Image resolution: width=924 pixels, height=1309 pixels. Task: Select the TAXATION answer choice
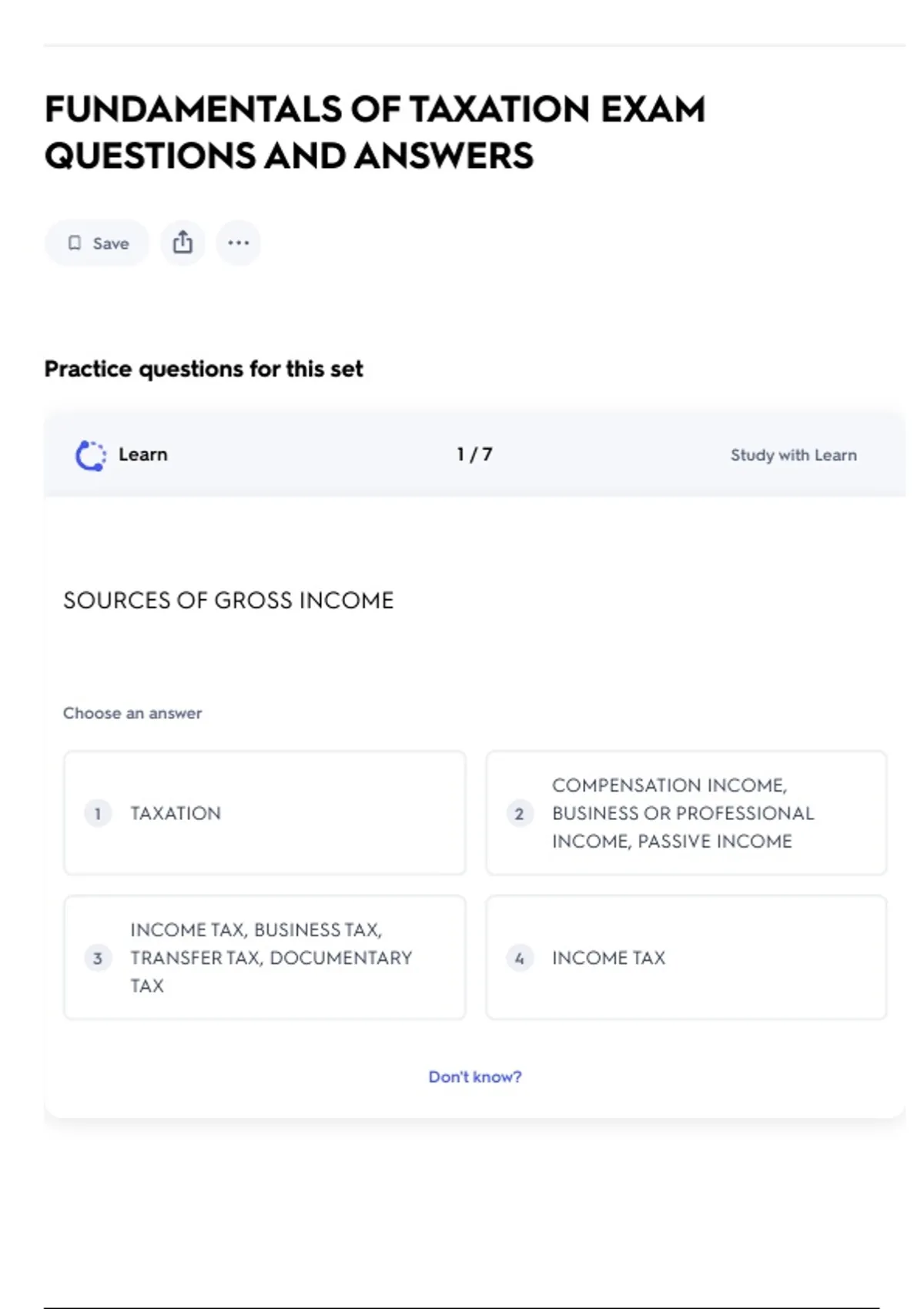265,813
